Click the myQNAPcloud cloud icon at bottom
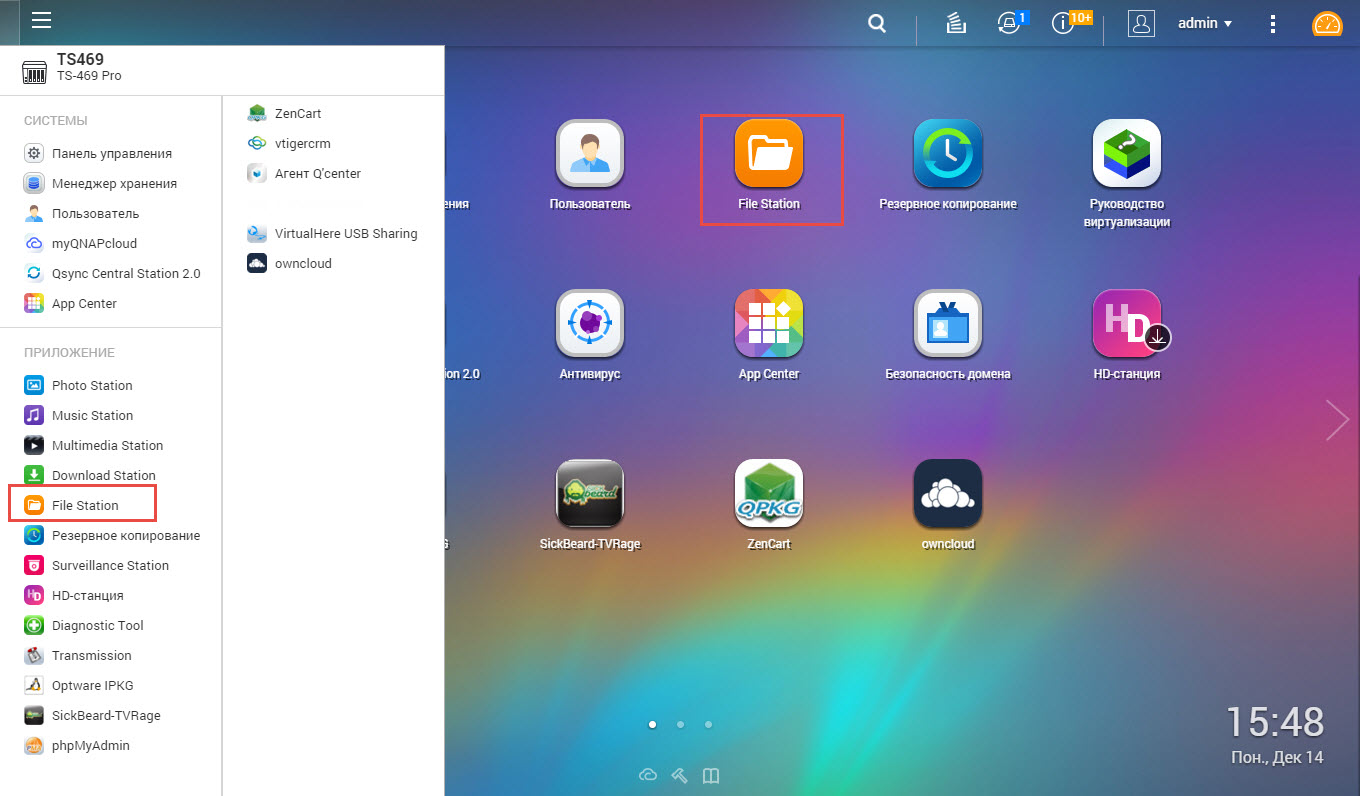This screenshot has height=796, width=1360. 648,775
